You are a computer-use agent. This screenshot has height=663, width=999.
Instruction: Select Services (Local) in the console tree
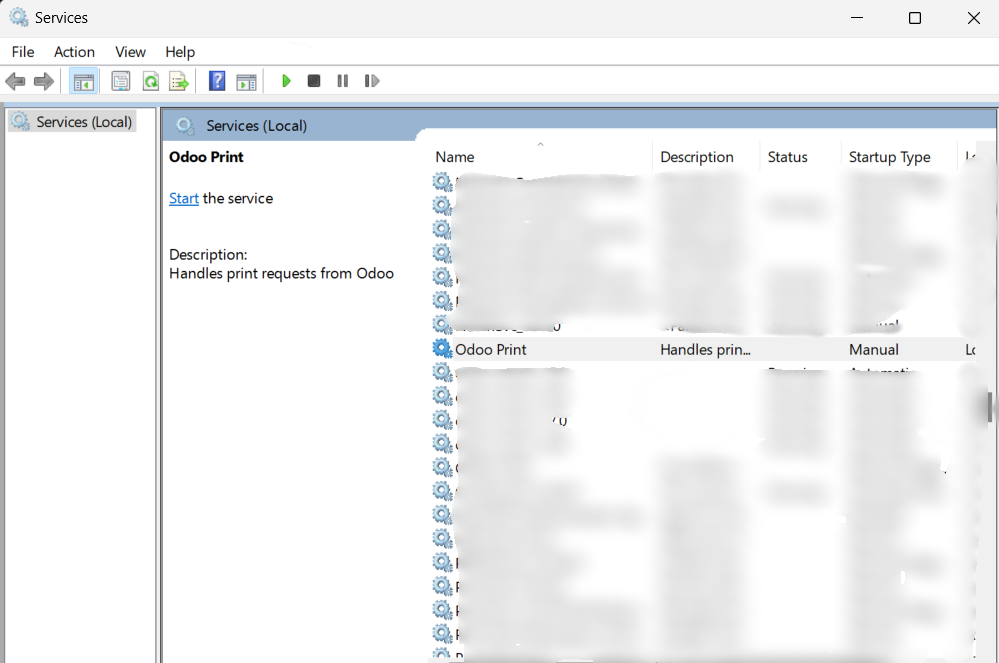(84, 122)
